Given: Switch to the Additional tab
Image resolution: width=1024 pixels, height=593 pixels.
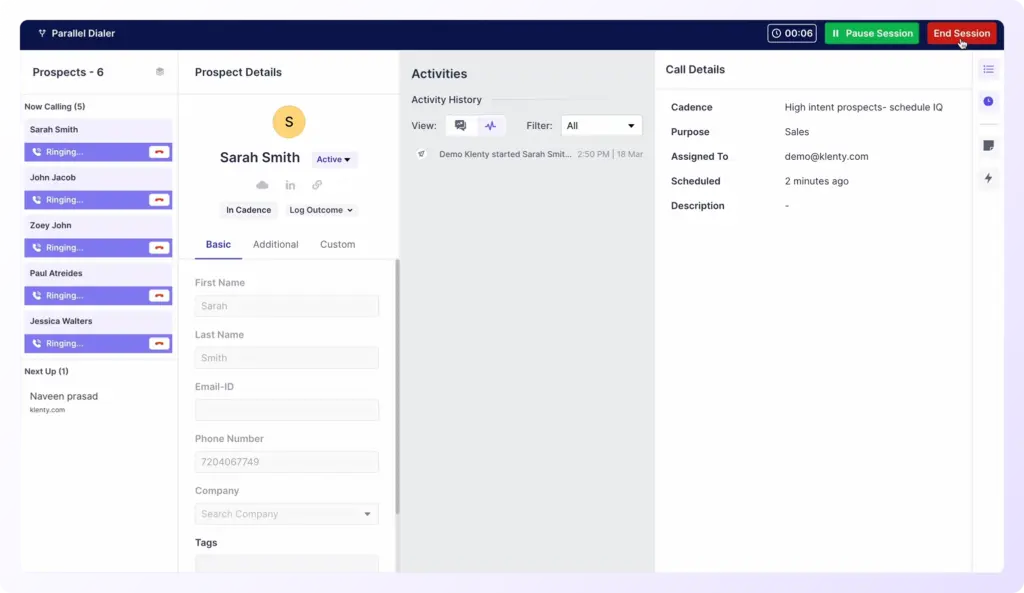Looking at the screenshot, I should pyautogui.click(x=275, y=244).
